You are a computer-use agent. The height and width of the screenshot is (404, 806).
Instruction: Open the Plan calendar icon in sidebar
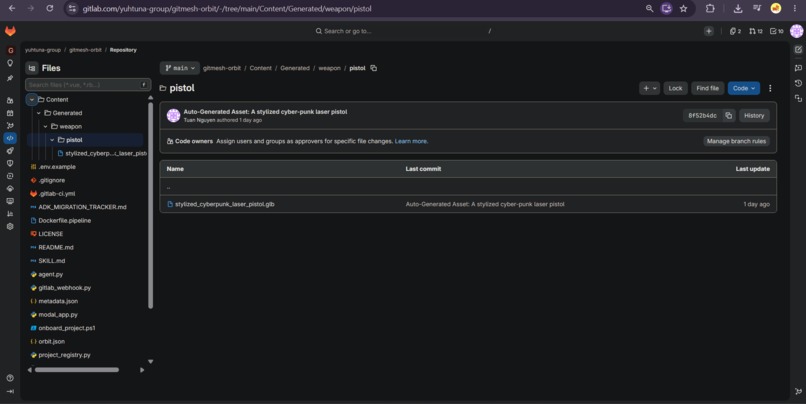click(x=10, y=113)
